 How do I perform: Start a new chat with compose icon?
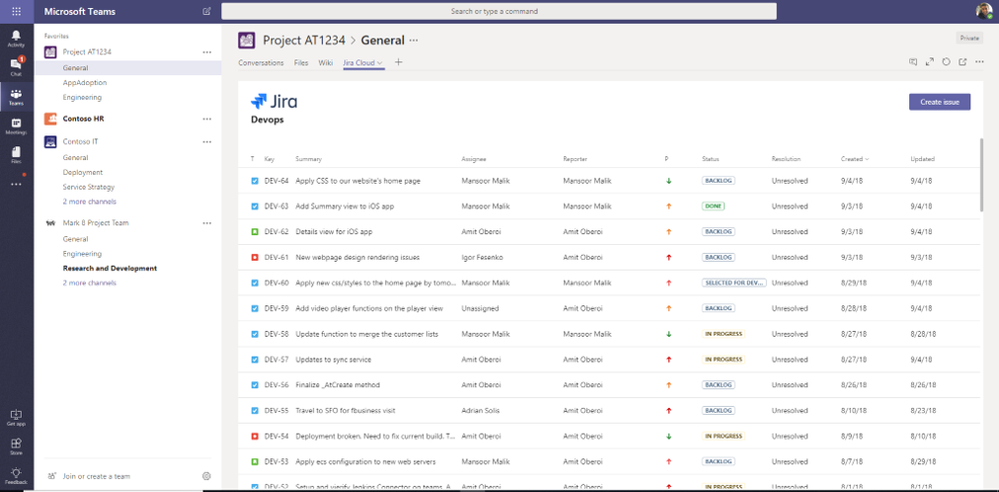206,11
